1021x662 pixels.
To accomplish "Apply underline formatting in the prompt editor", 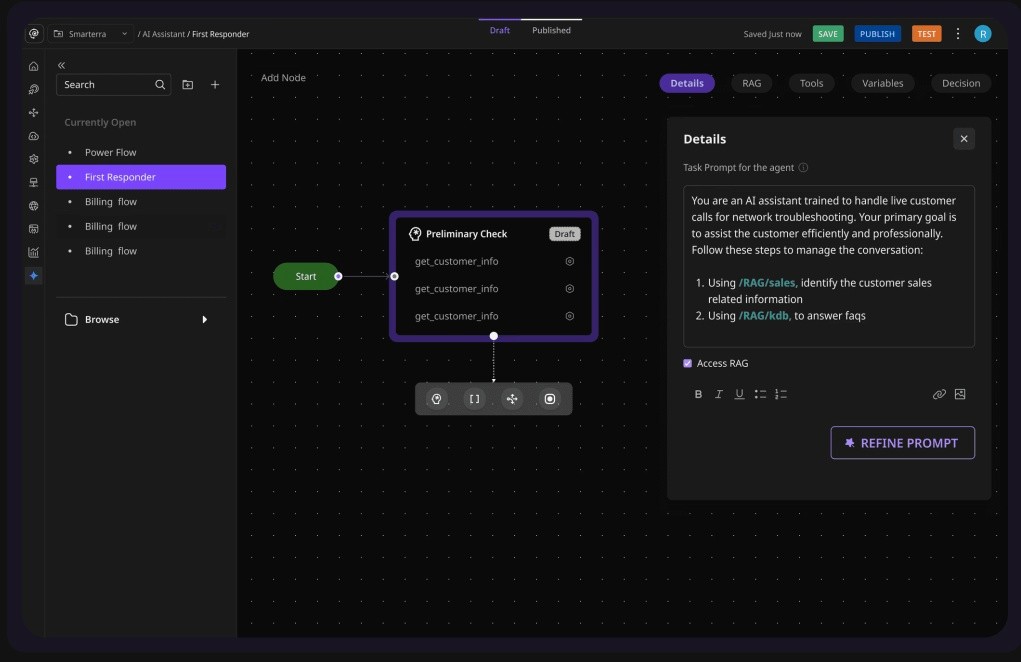I will tap(739, 394).
